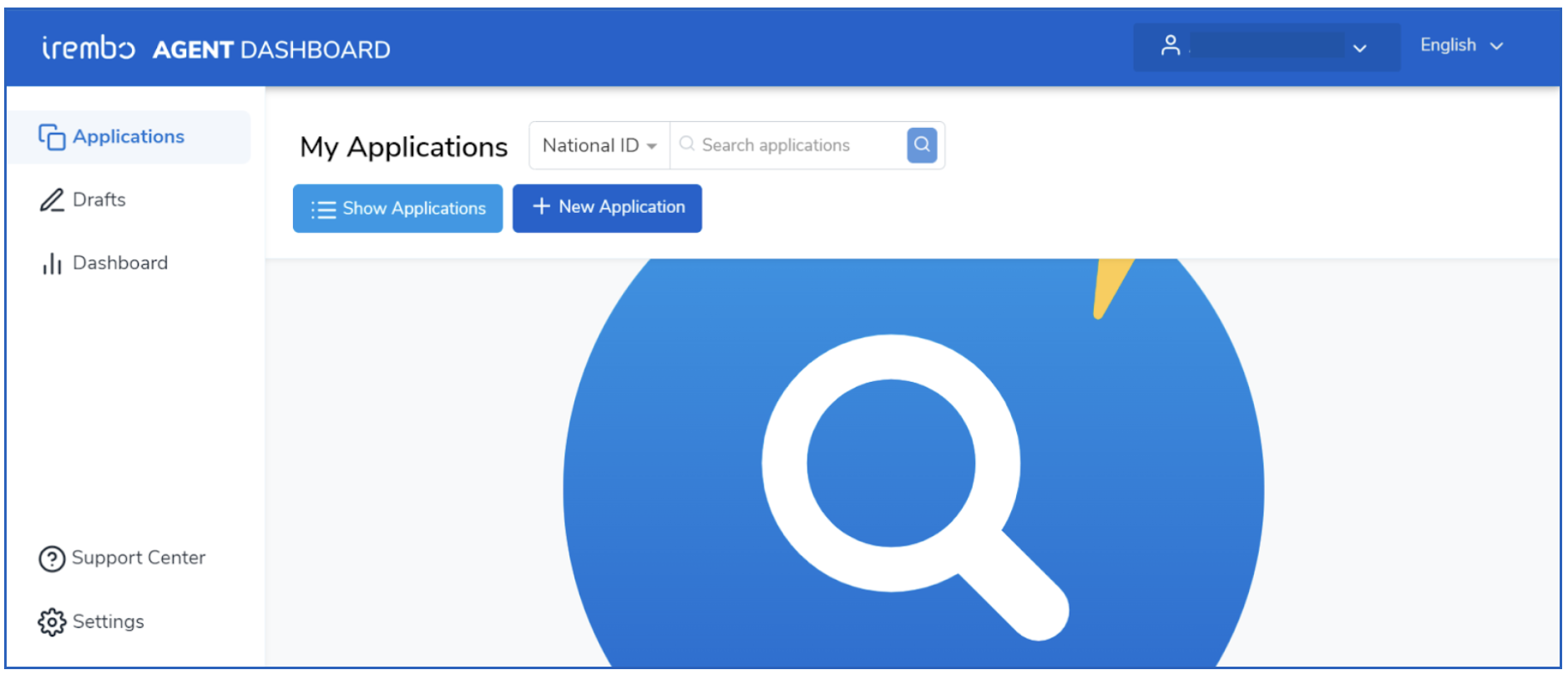Click the New Application button

[607, 208]
